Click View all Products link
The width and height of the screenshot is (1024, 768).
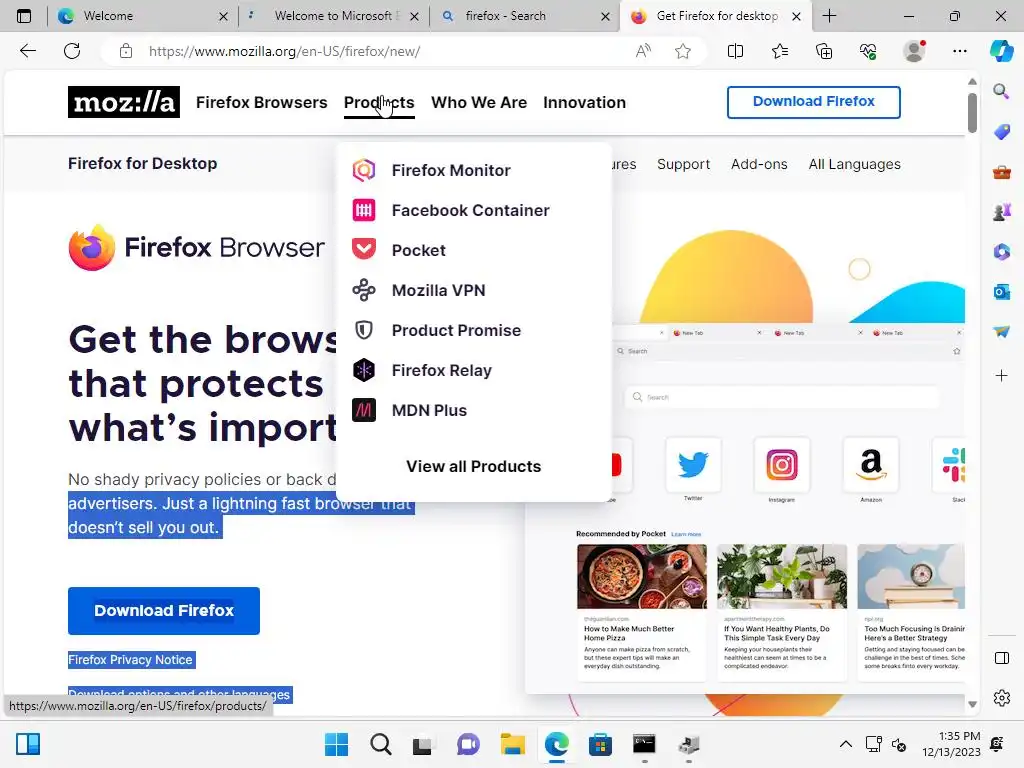point(473,466)
